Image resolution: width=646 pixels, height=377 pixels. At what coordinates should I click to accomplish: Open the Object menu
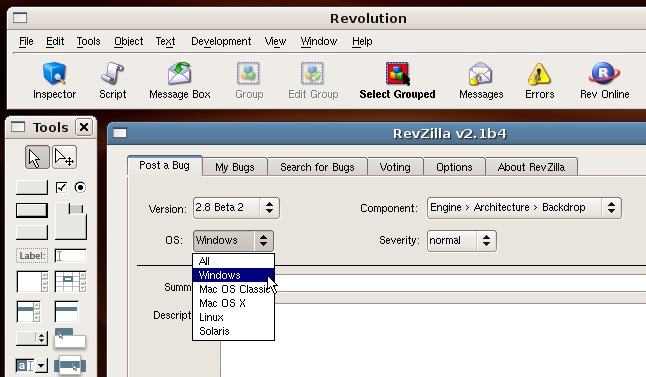(129, 41)
